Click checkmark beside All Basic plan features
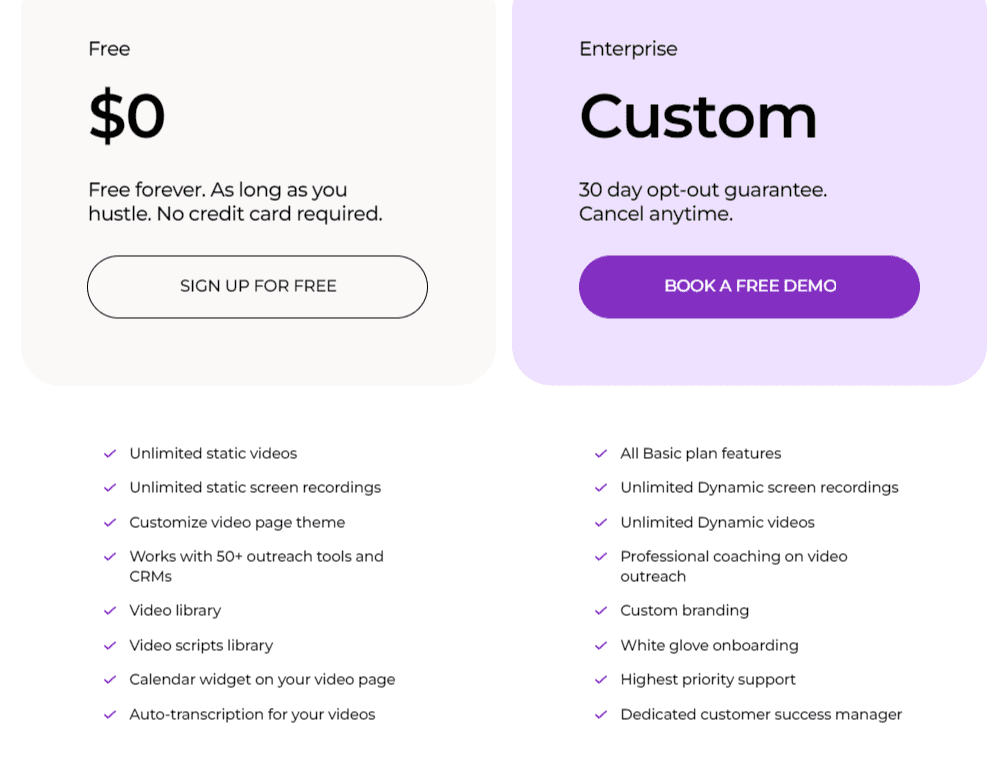This screenshot has width=1002, height=772. (601, 454)
